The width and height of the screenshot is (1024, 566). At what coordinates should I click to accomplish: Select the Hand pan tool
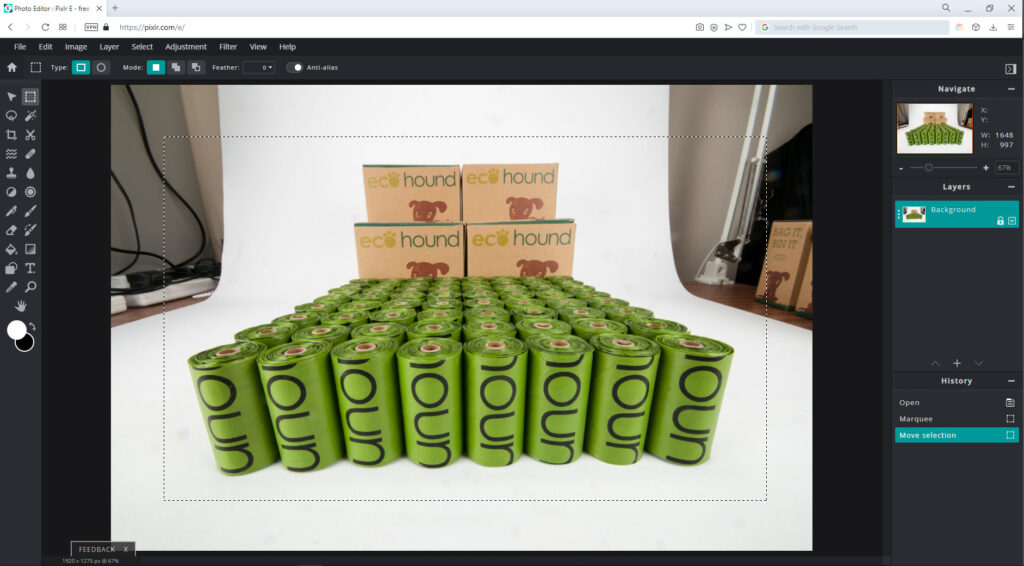(21, 306)
